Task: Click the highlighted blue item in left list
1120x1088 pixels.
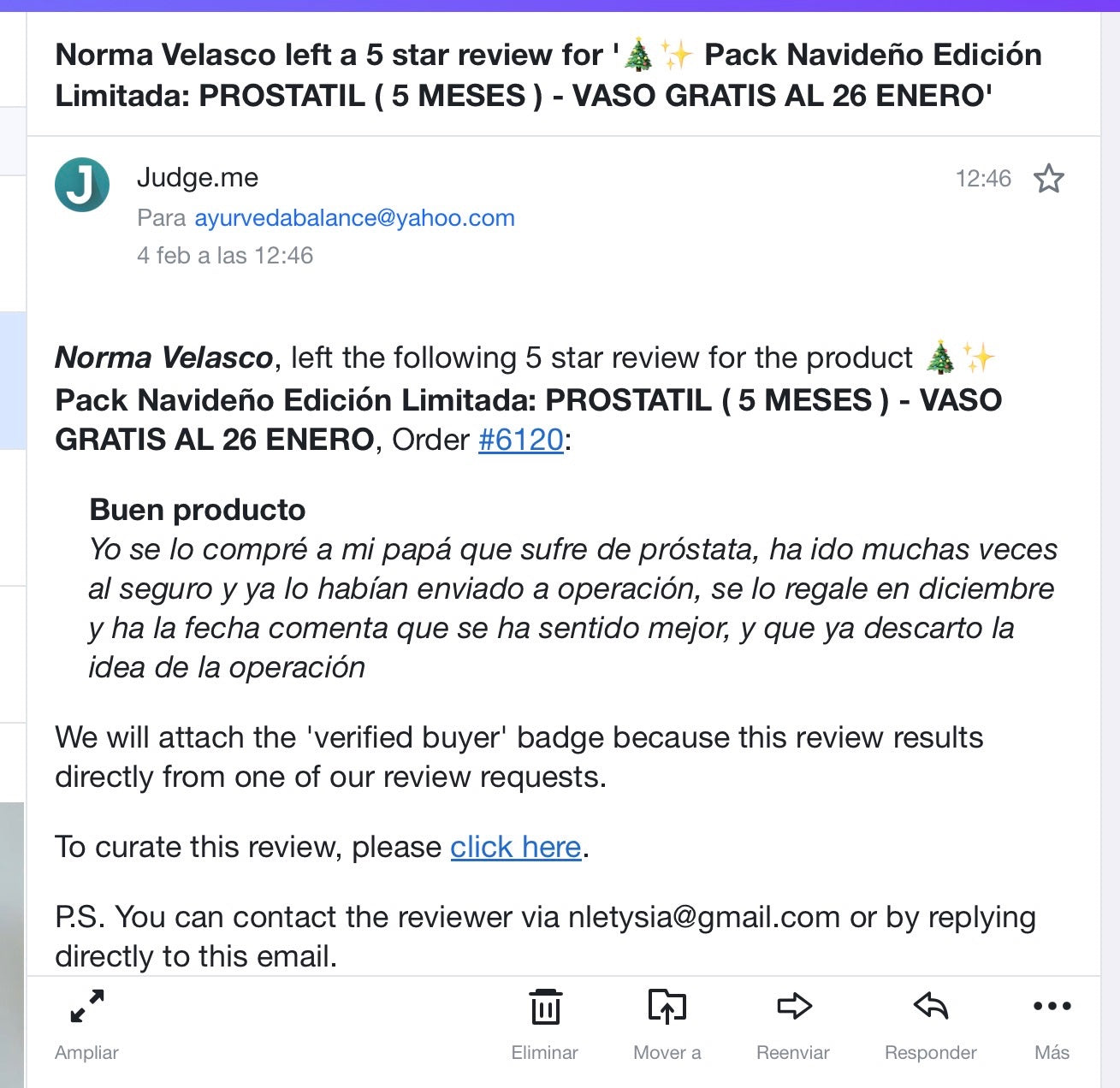Action: (13, 381)
